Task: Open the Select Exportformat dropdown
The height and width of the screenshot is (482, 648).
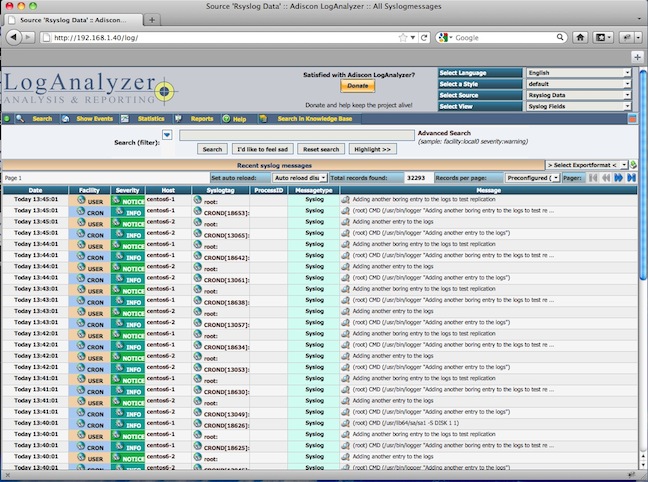Action: (586, 165)
